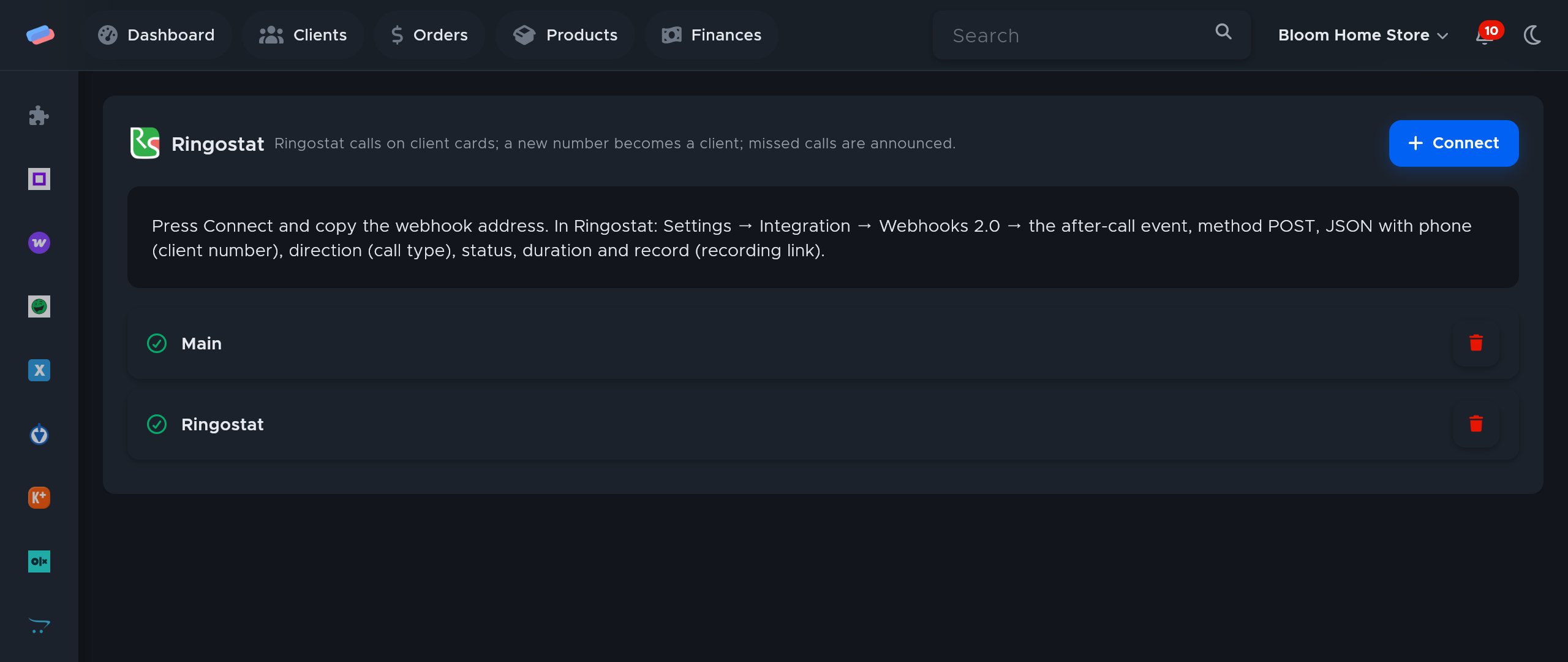Open the Finances section

pyautogui.click(x=712, y=35)
